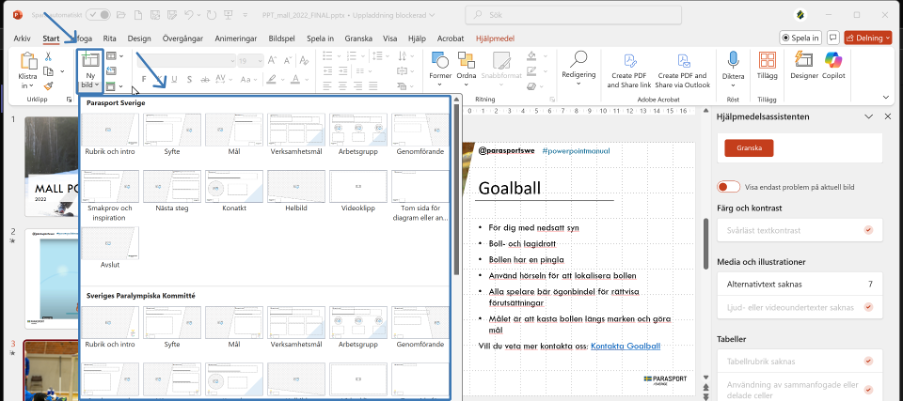Click the Bold F formatting icon
Image resolution: width=904 pixels, height=402 pixels.
click(144, 80)
